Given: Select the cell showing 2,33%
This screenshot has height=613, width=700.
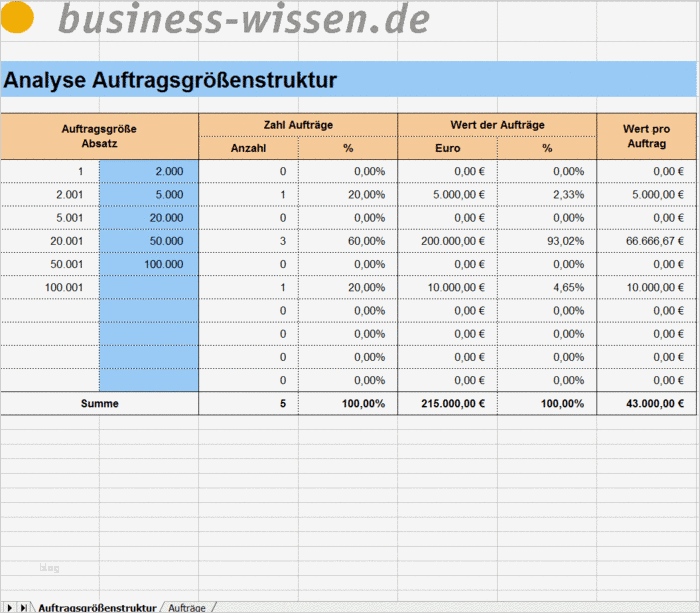Looking at the screenshot, I should coord(547,195).
